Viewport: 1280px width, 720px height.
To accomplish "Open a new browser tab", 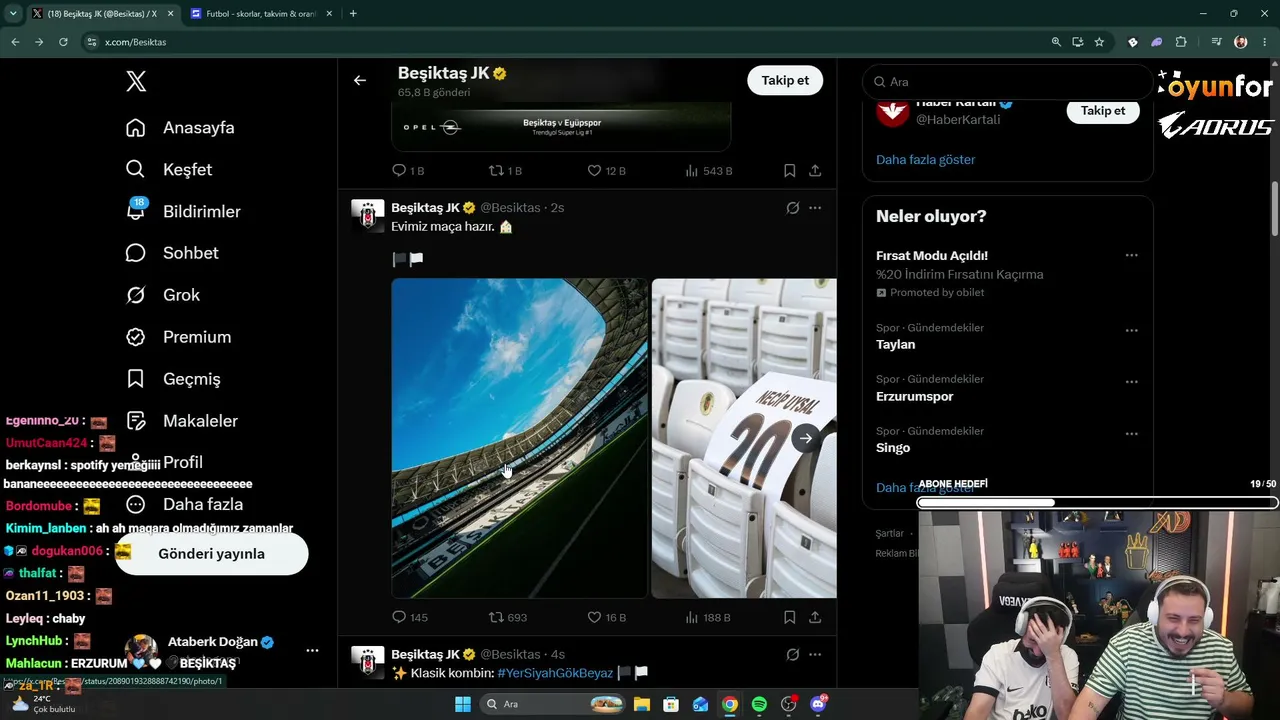I will tap(353, 14).
